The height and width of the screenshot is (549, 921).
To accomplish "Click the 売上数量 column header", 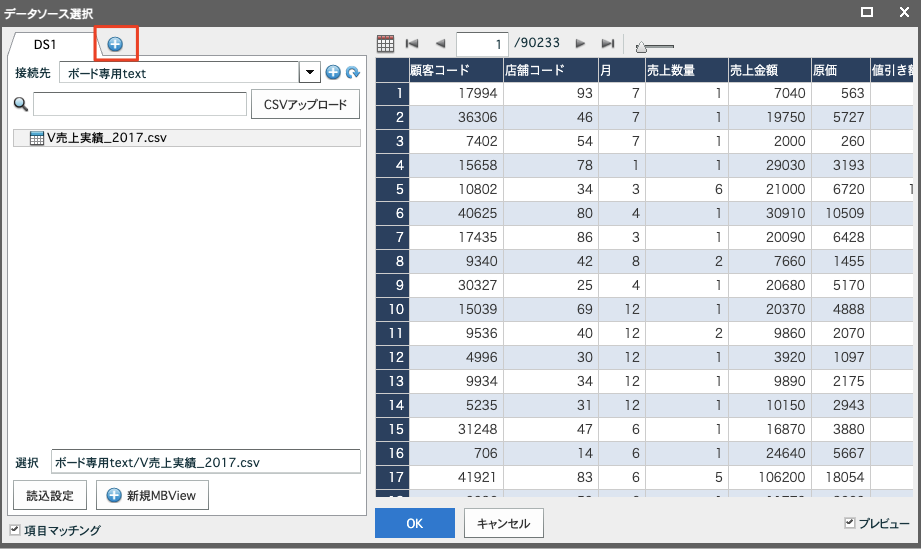I will click(x=687, y=70).
